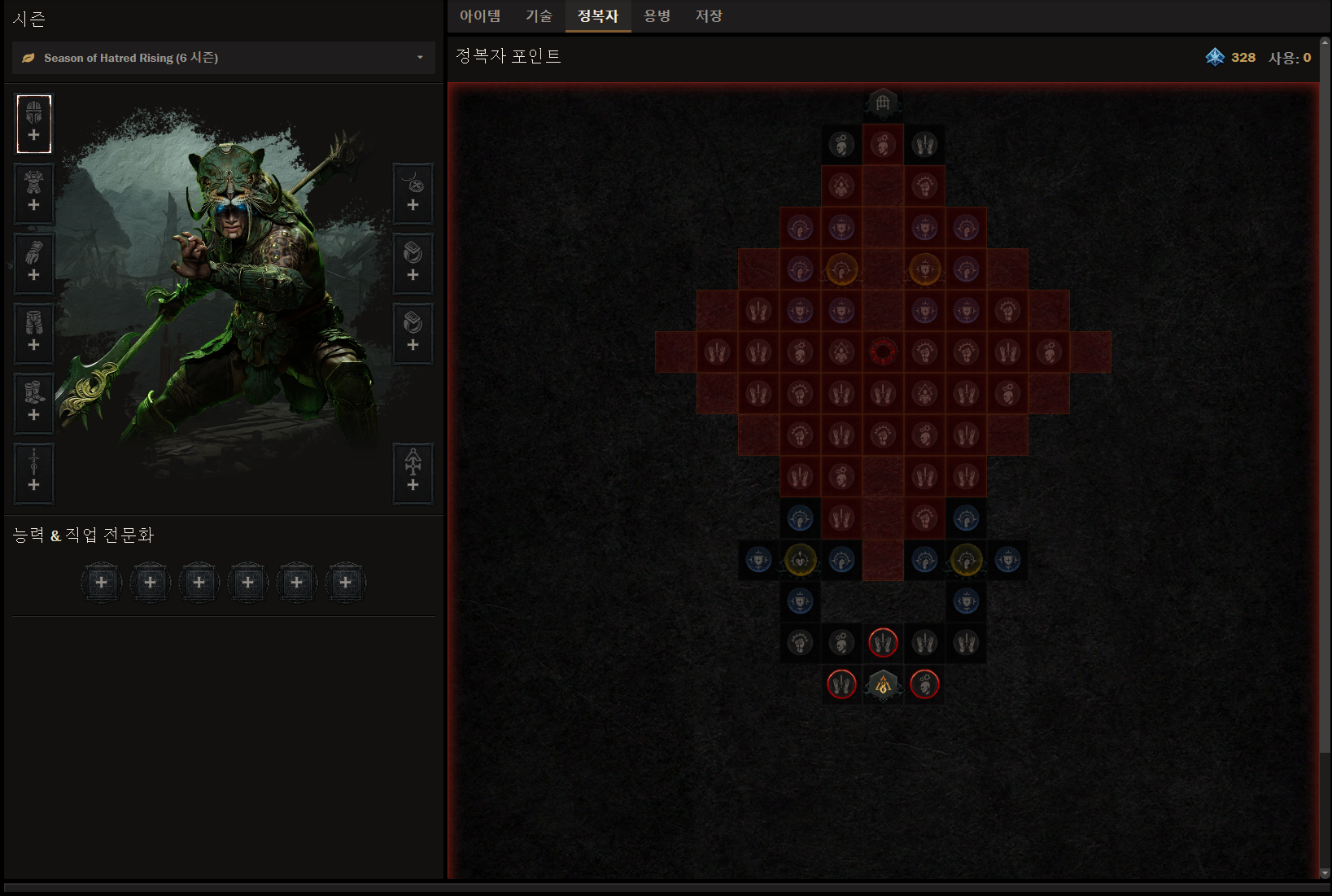Screen dimensions: 1332x896
Task: Open the 저장 tab
Action: (x=709, y=15)
